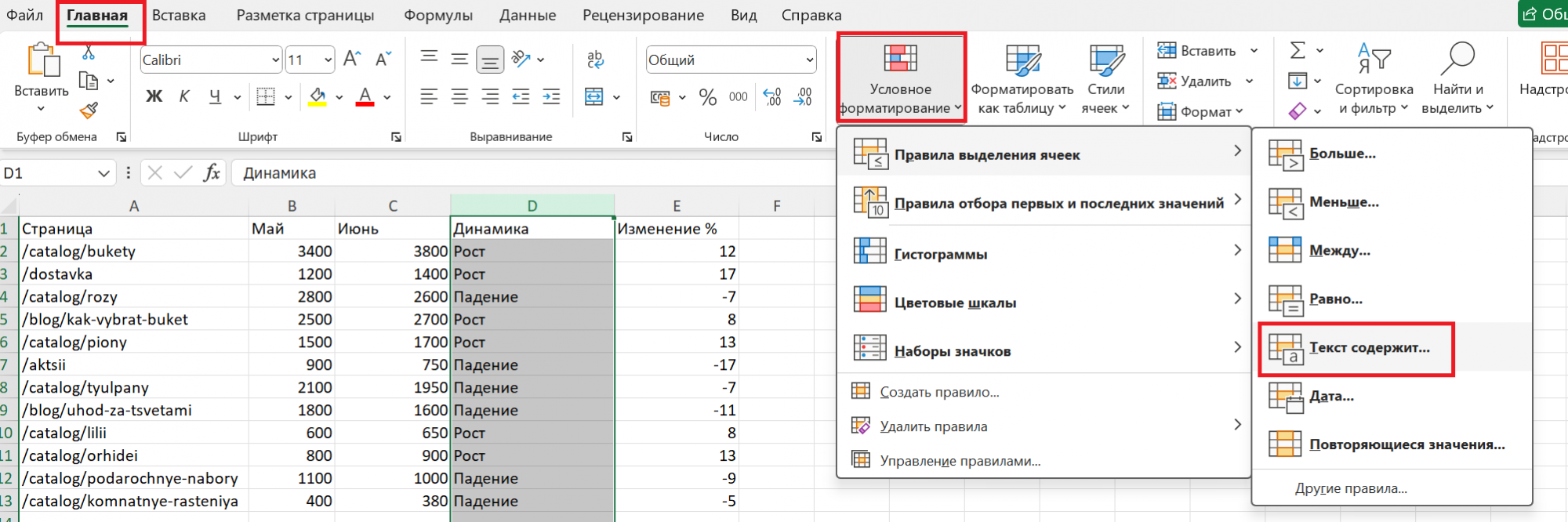The width and height of the screenshot is (1568, 522).
Task: Choose Повторяющиеся значения... rule
Action: point(1392,444)
